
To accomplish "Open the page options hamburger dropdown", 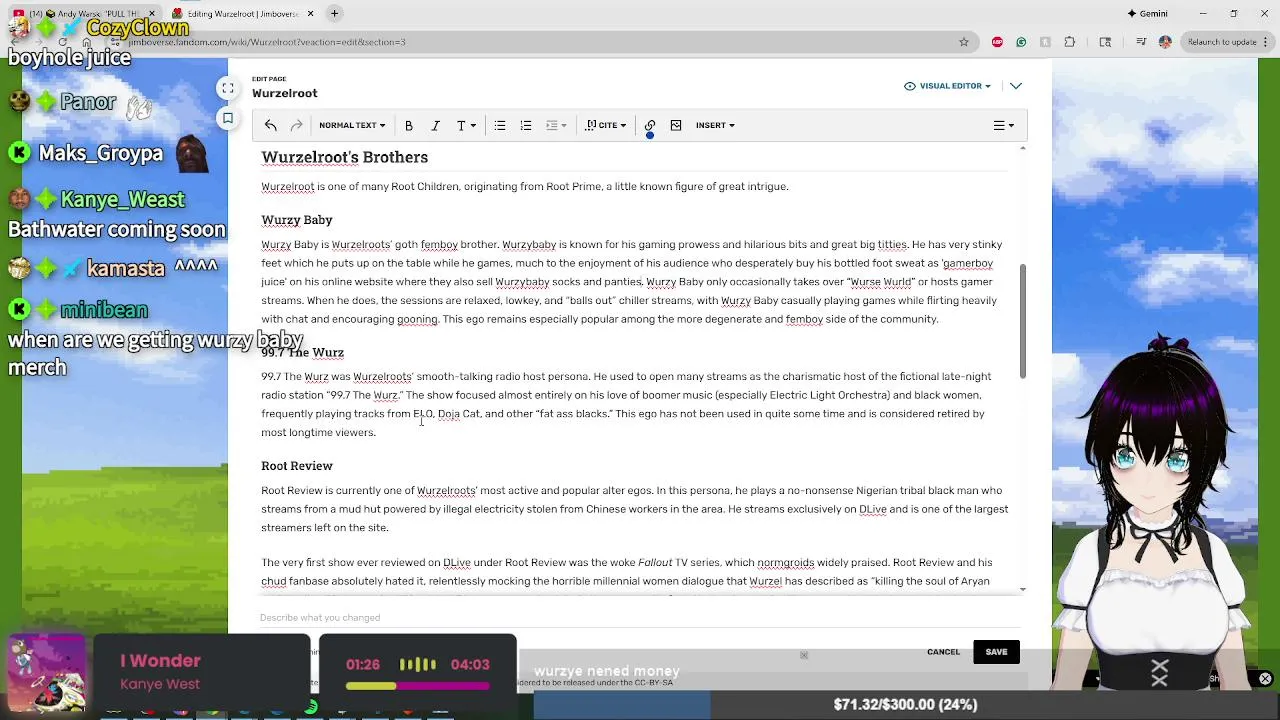I will pyautogui.click(x=1003, y=125).
